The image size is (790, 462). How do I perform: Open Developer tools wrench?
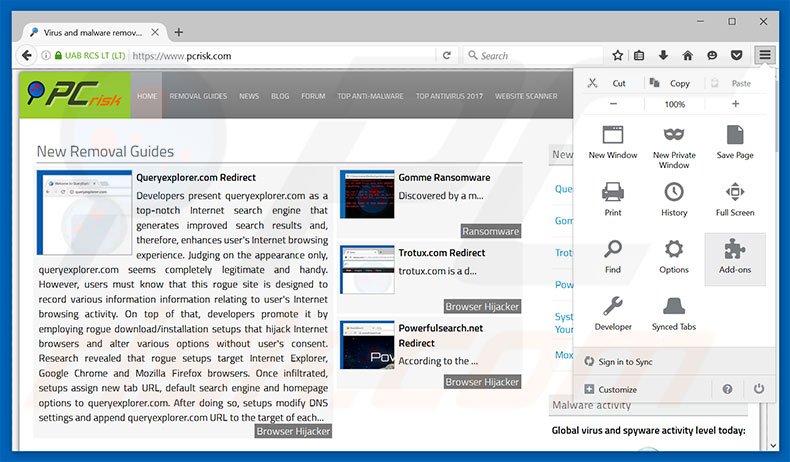[613, 314]
